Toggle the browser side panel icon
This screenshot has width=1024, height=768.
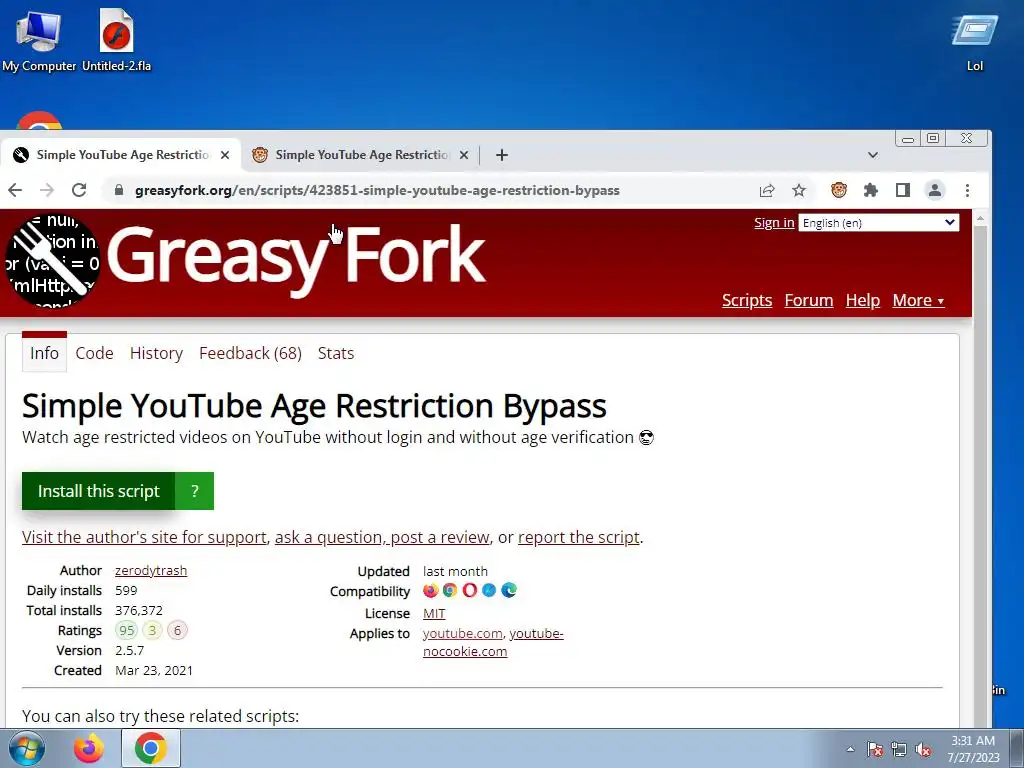tap(903, 190)
